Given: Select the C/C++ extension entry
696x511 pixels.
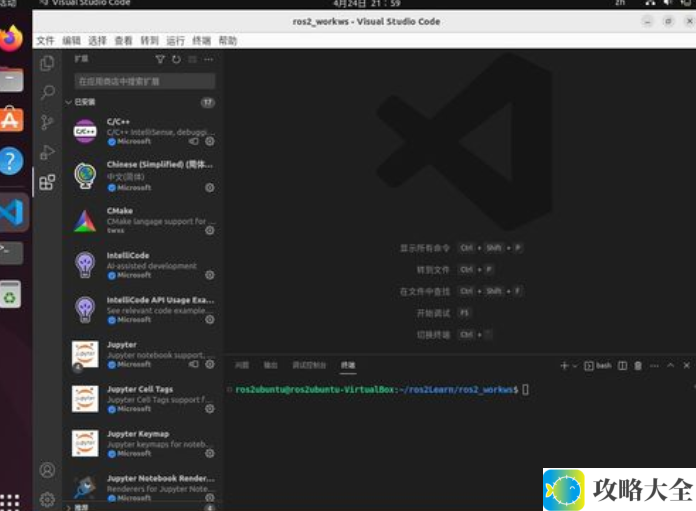Looking at the screenshot, I should click(141, 131).
